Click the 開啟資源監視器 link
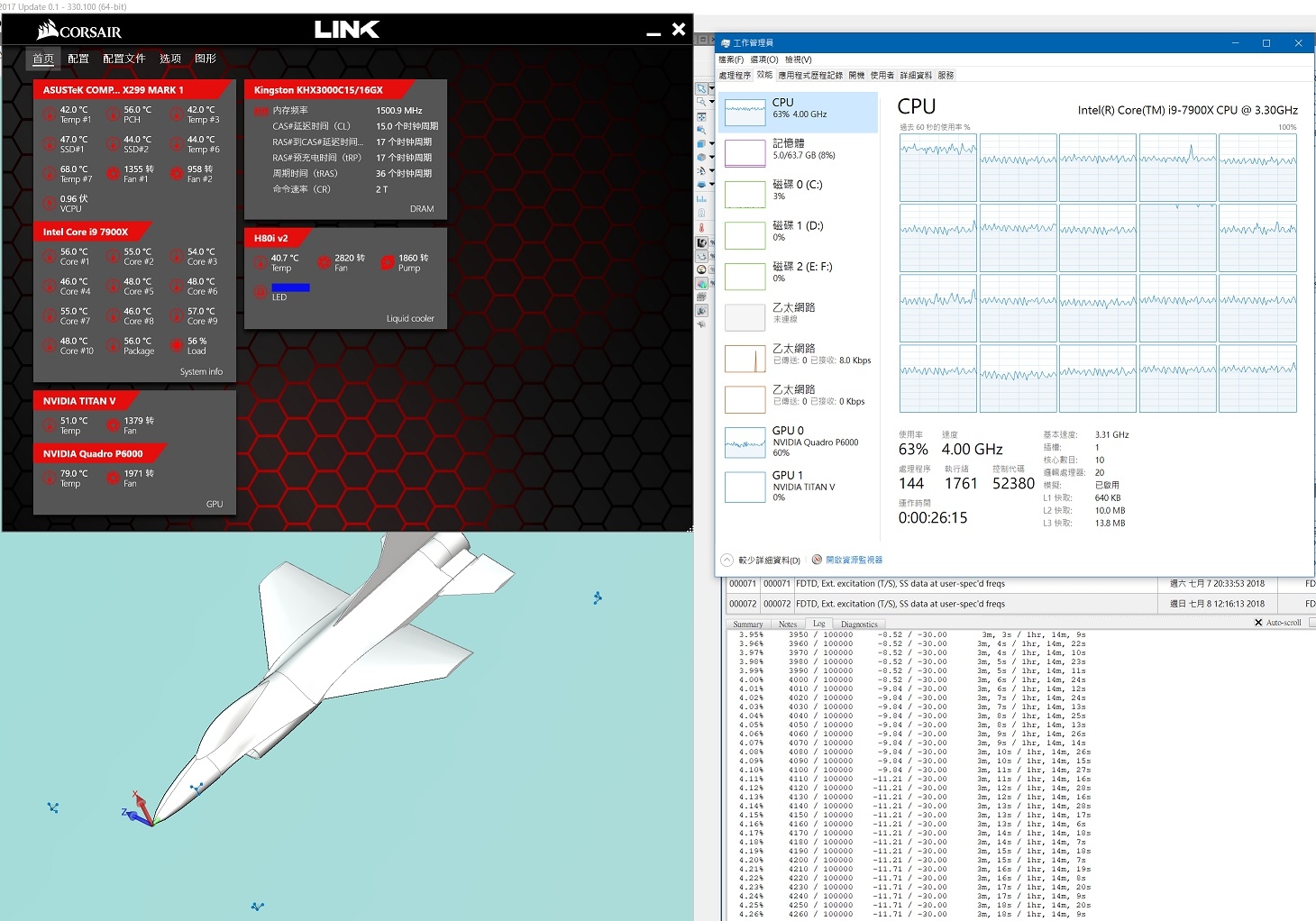 click(x=854, y=560)
